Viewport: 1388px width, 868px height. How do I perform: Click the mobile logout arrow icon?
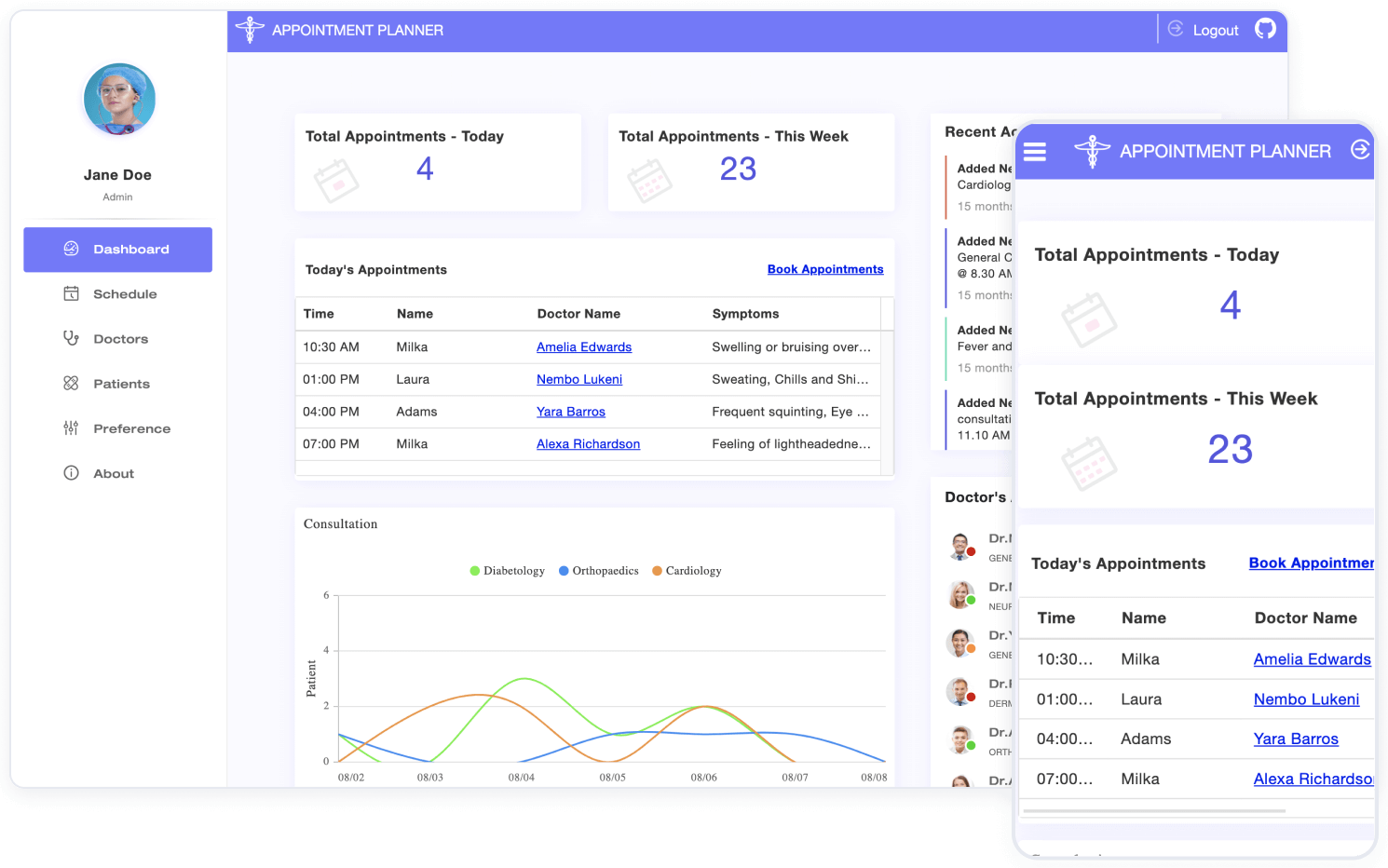(1360, 150)
